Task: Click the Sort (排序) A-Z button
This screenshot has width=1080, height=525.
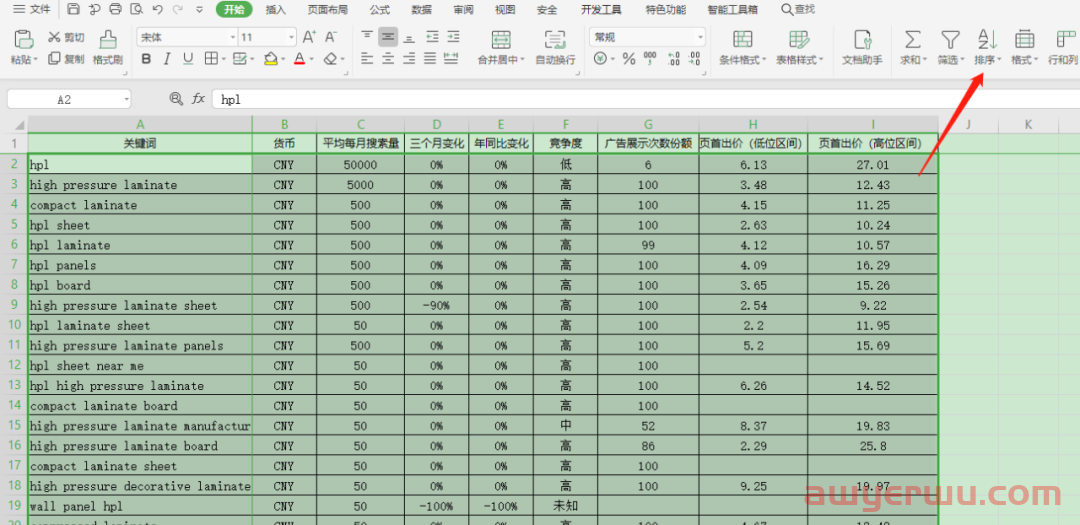Action: (x=988, y=47)
